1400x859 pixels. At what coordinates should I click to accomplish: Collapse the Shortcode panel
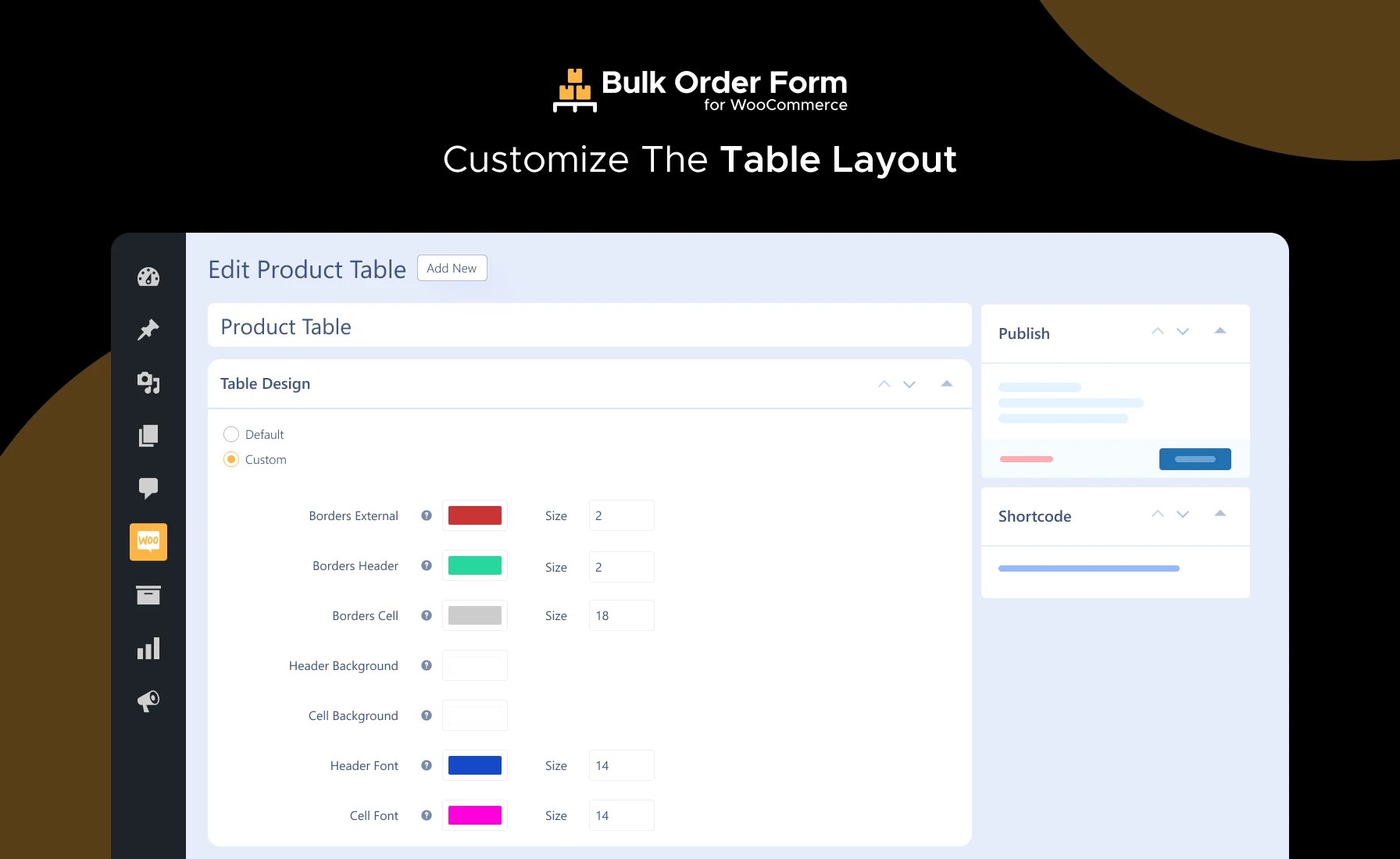pyautogui.click(x=1220, y=514)
